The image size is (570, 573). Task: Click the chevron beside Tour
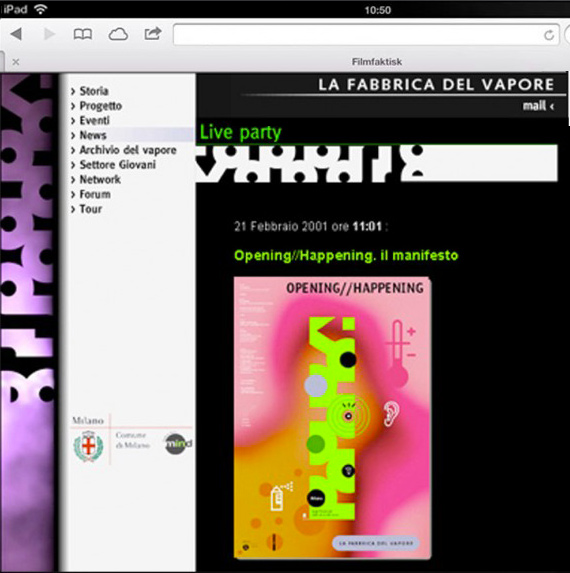pos(73,209)
